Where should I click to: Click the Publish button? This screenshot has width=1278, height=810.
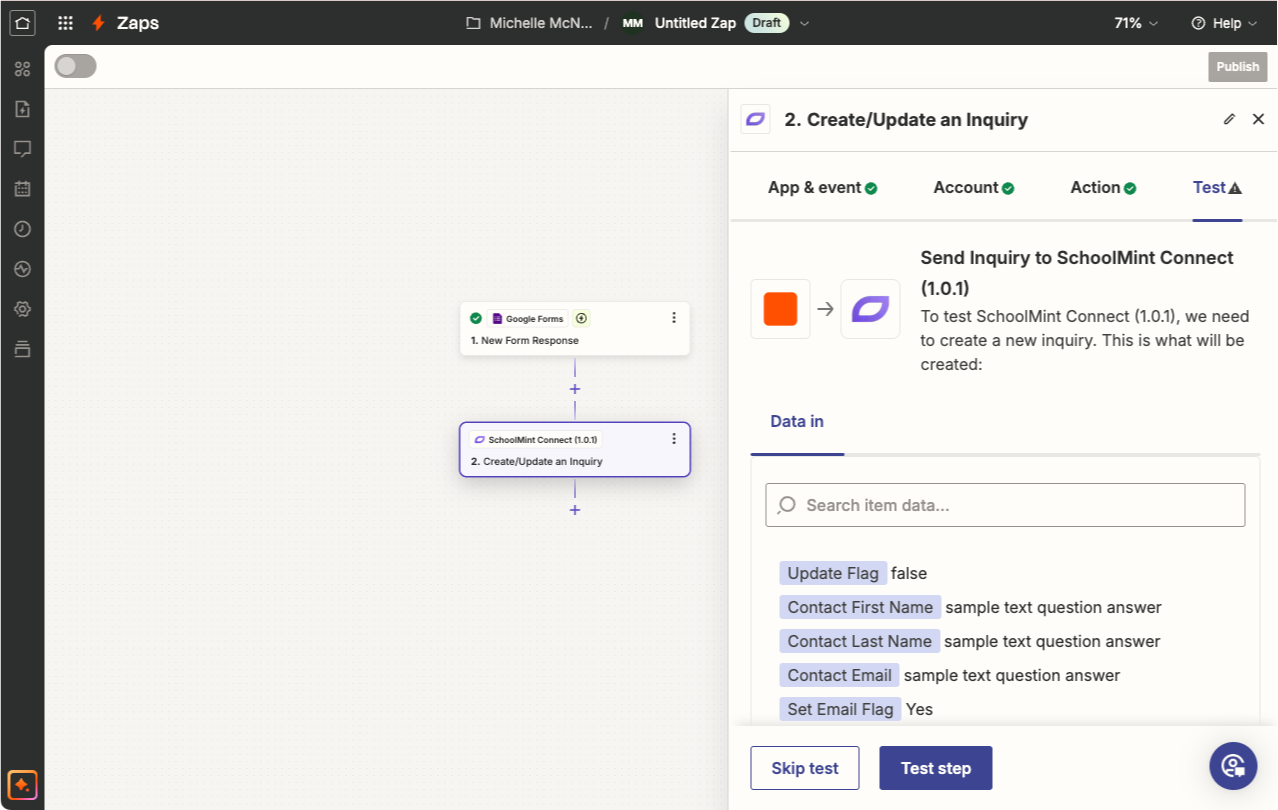tap(1238, 67)
